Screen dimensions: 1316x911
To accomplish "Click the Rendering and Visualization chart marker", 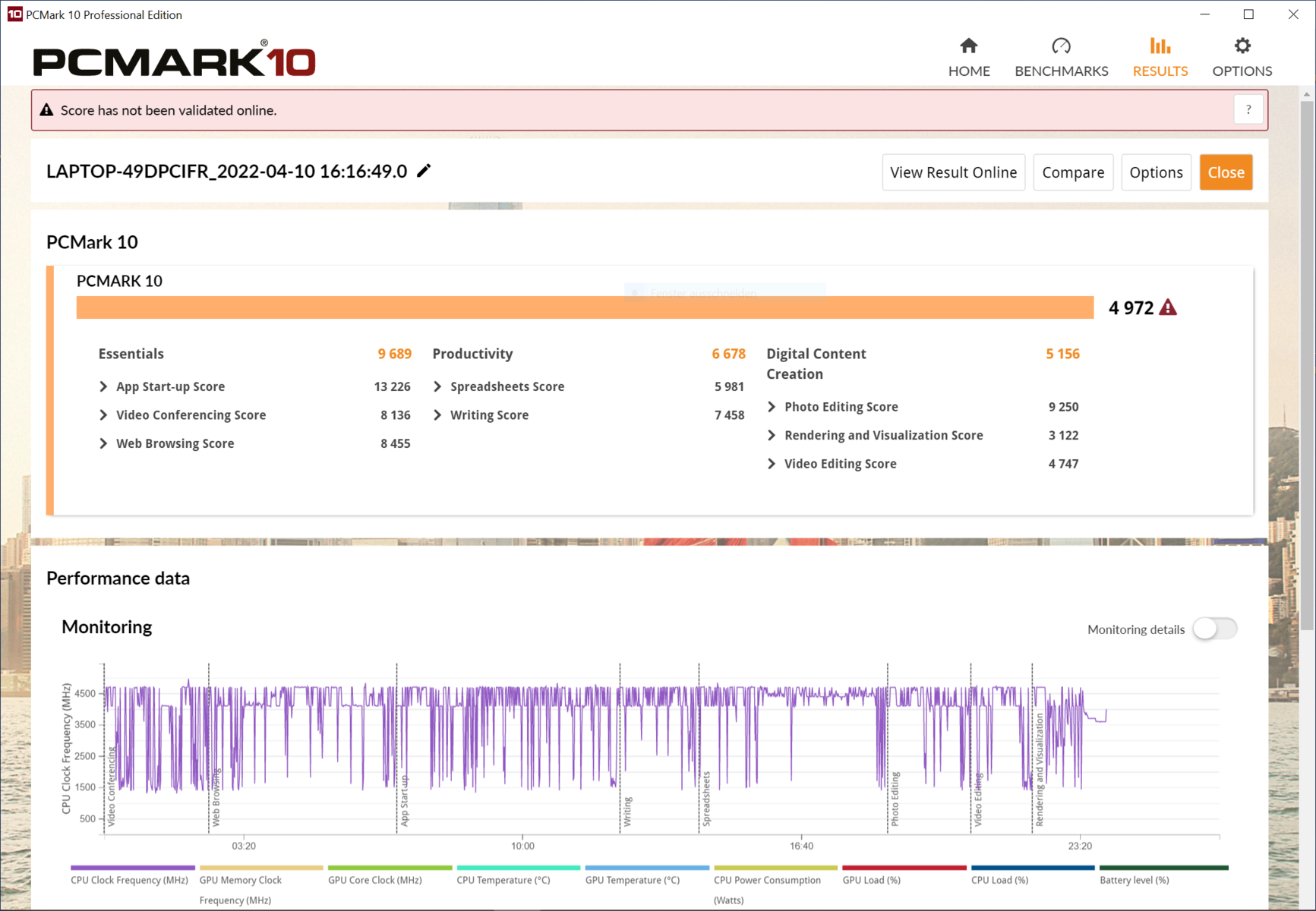I will point(1040,770).
